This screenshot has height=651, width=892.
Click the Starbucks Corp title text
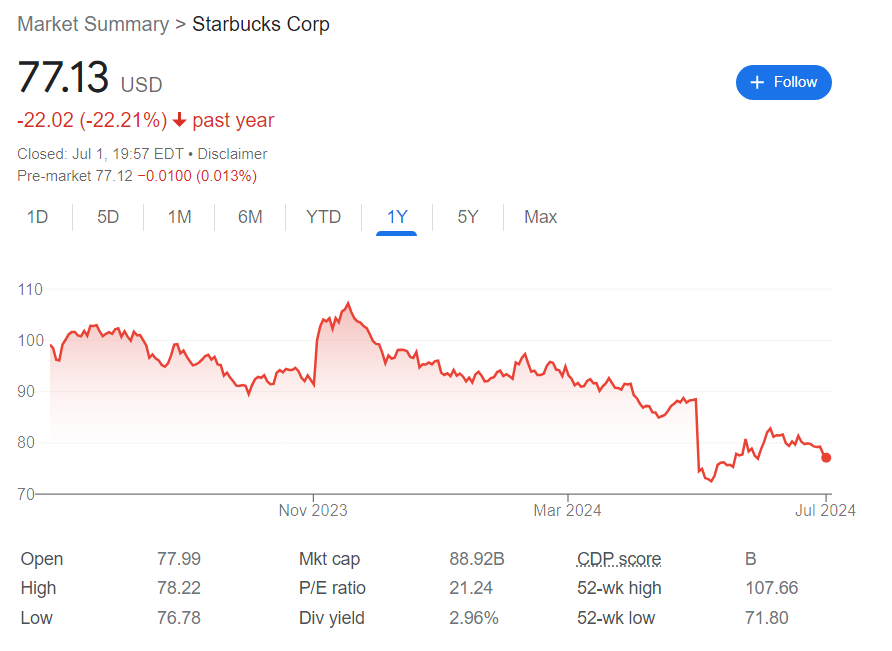(x=261, y=24)
